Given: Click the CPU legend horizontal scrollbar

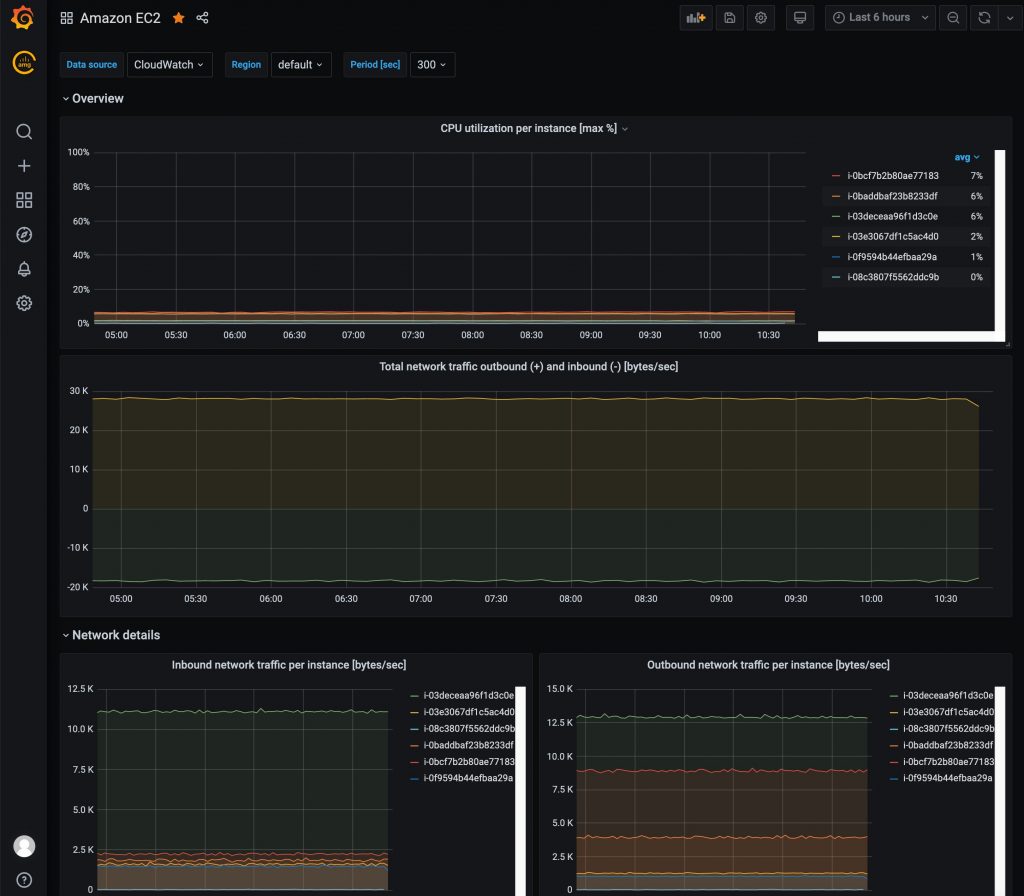Looking at the screenshot, I should pos(911,336).
